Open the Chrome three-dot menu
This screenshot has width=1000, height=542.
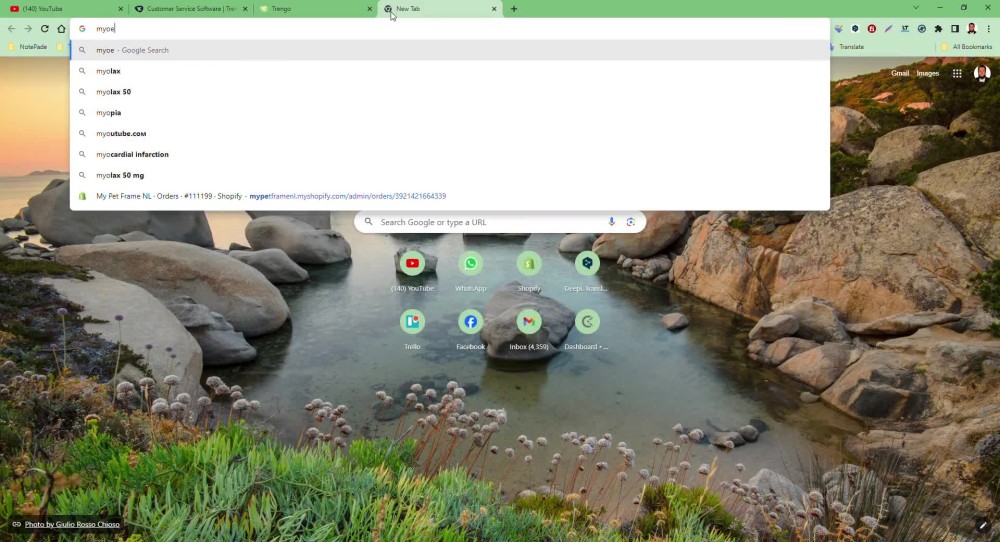click(989, 29)
